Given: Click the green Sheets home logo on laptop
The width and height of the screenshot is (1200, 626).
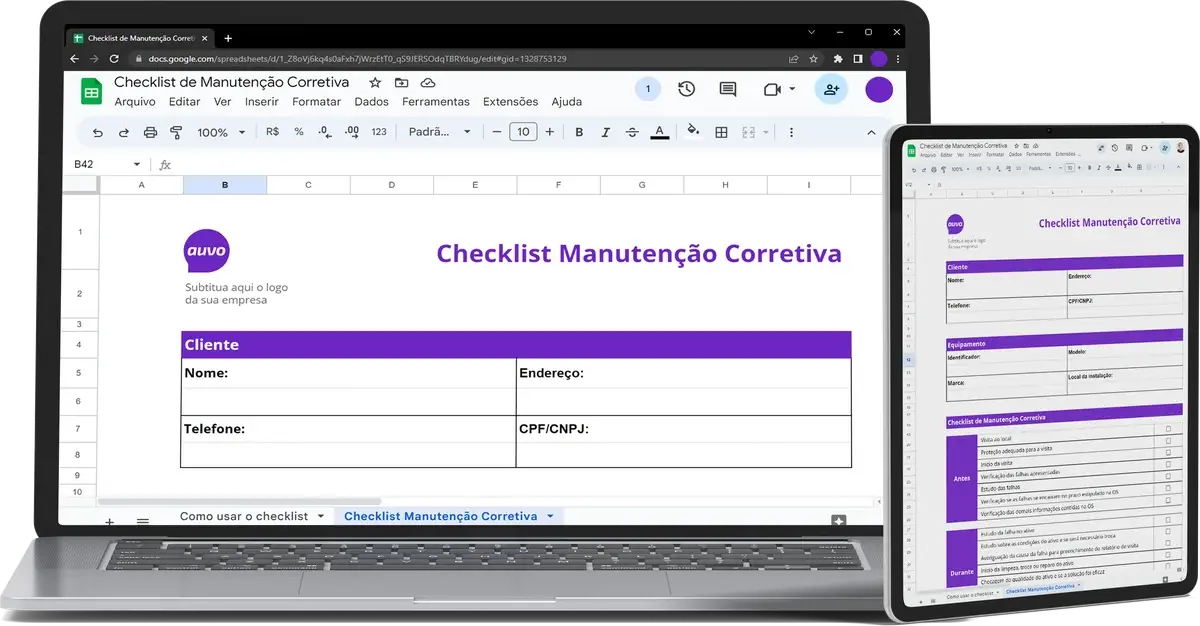Looking at the screenshot, I should (91, 91).
